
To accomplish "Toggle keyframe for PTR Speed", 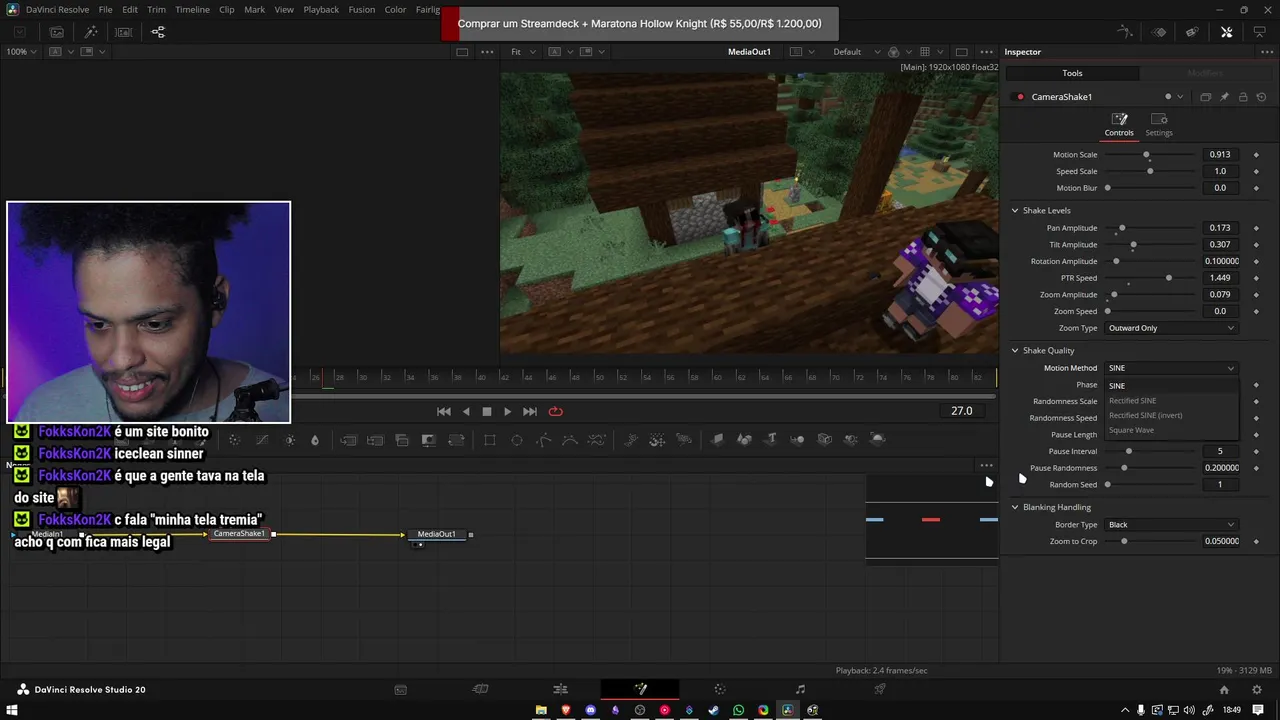I will [x=1256, y=278].
